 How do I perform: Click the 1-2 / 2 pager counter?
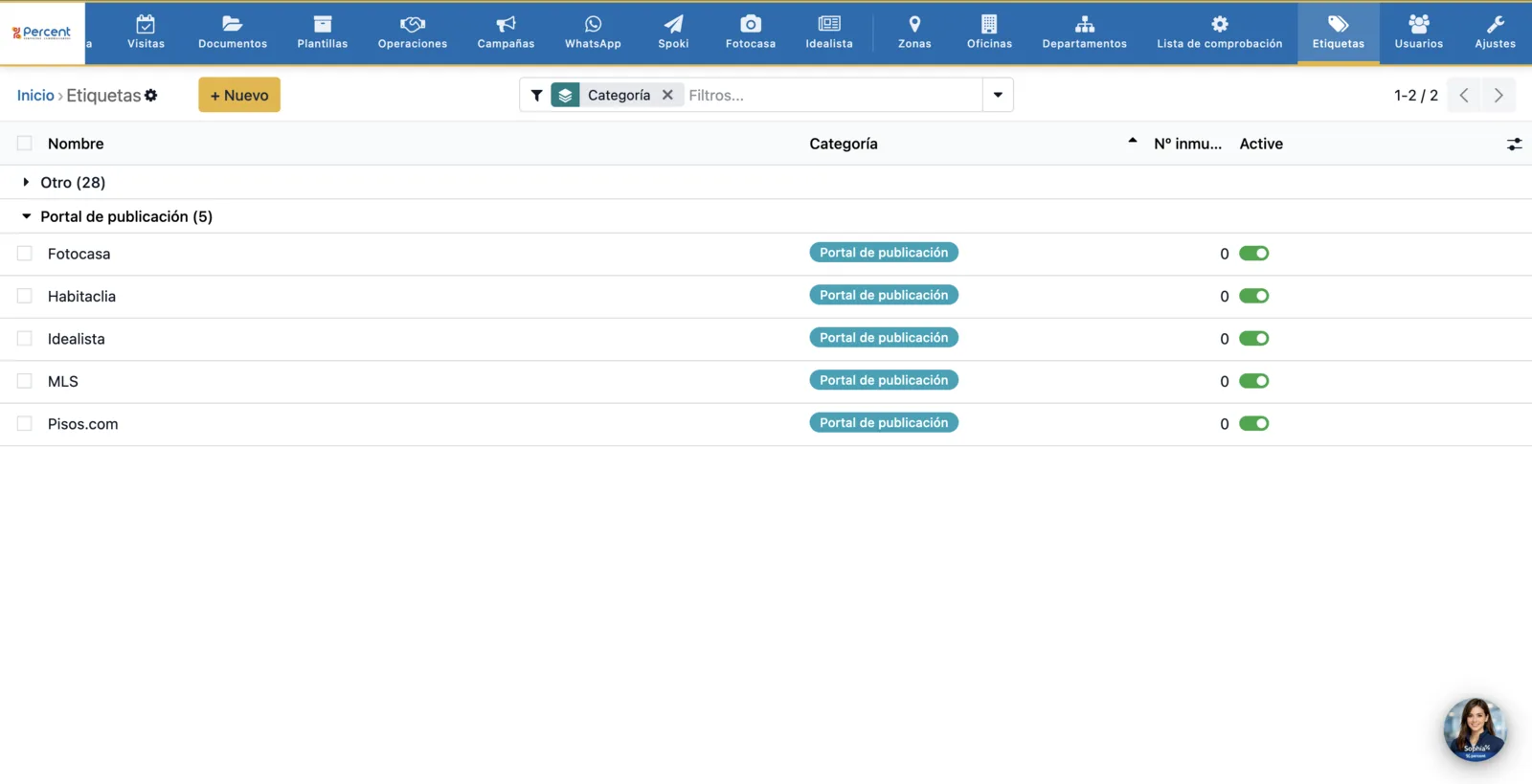point(1416,96)
